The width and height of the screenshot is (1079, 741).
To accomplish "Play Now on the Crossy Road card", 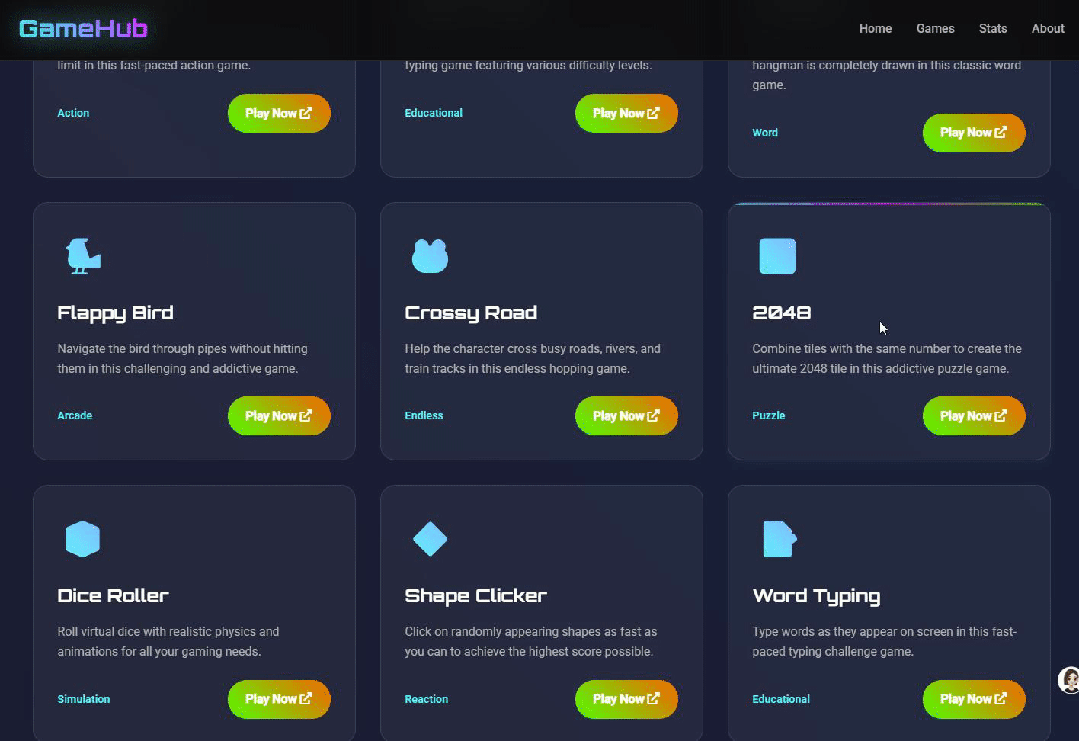I will (626, 416).
